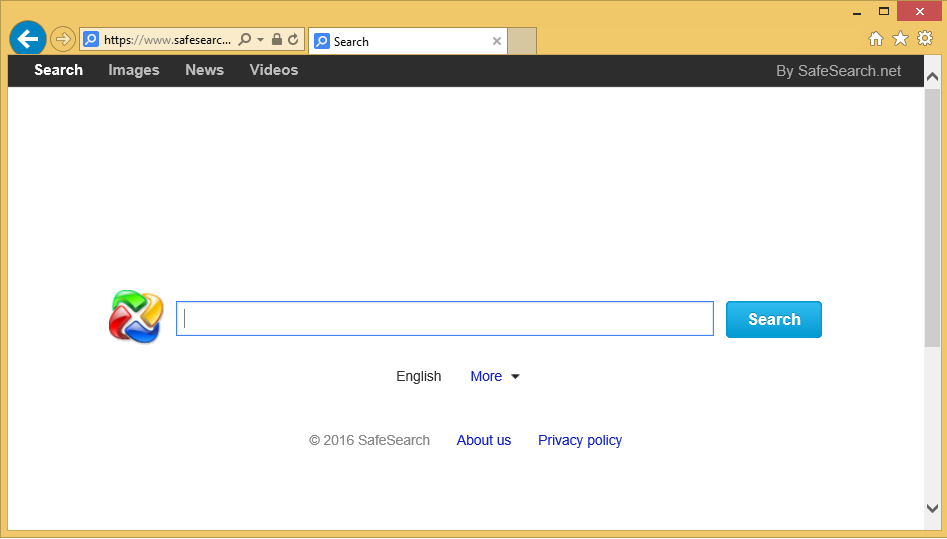Open the Privacy policy link
Image resolution: width=947 pixels, height=539 pixels.
click(x=580, y=440)
